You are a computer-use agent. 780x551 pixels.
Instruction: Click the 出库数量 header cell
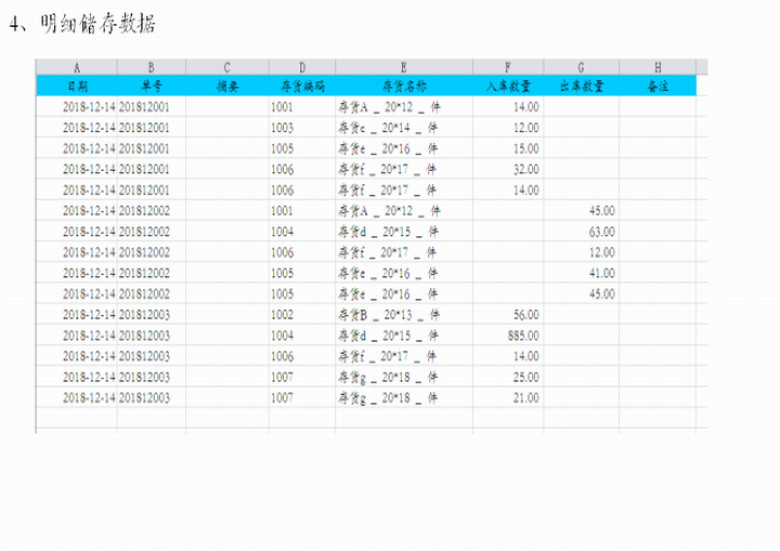pyautogui.click(x=581, y=86)
